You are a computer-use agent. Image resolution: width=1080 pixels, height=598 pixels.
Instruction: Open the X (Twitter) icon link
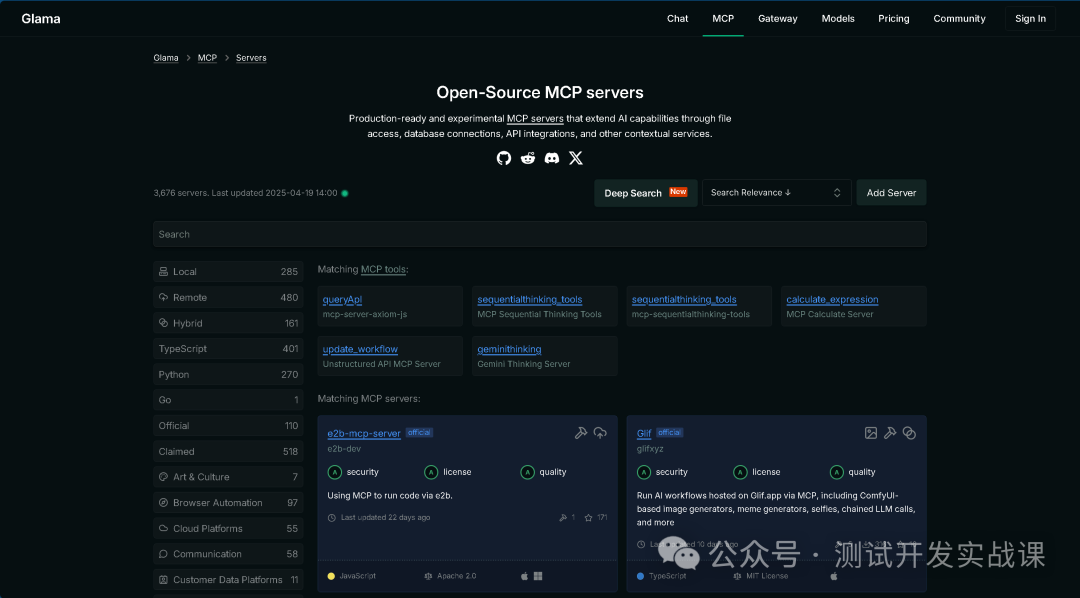pyautogui.click(x=576, y=158)
